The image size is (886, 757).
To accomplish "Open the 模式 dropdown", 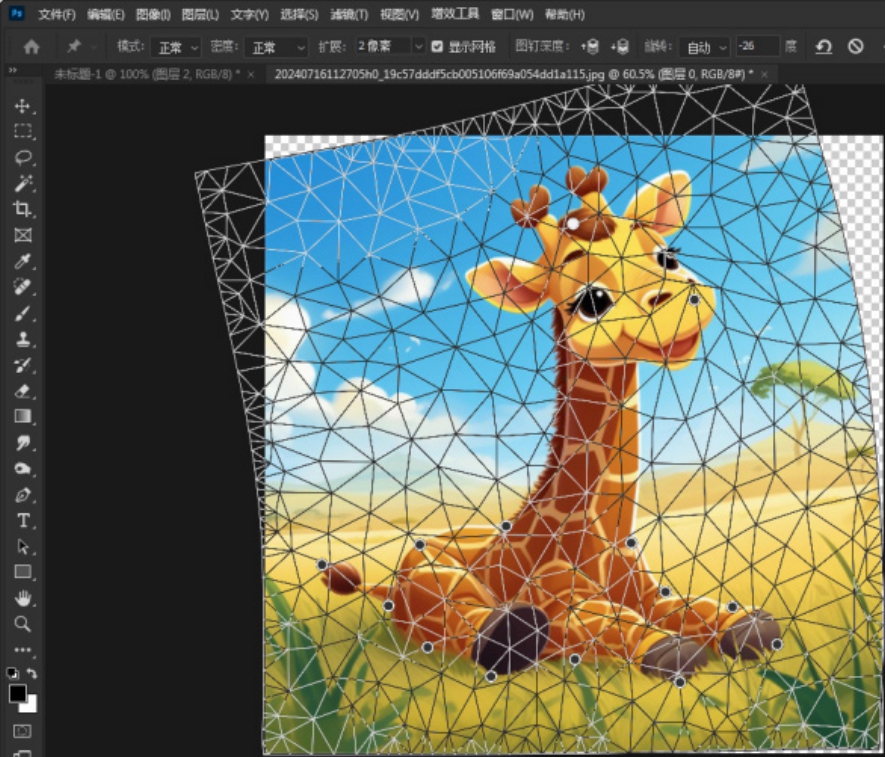I will (x=175, y=47).
